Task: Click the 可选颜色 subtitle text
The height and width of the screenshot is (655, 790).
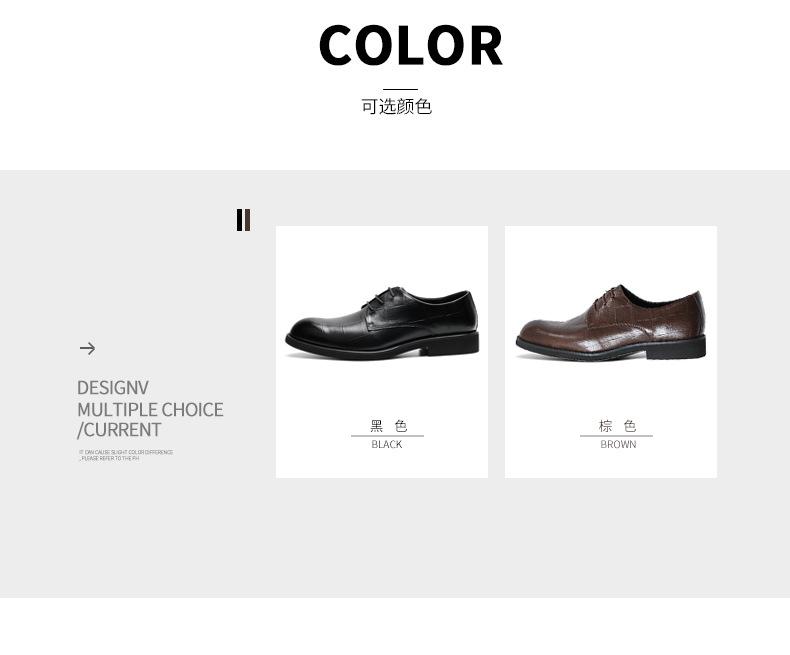Action: (x=397, y=106)
